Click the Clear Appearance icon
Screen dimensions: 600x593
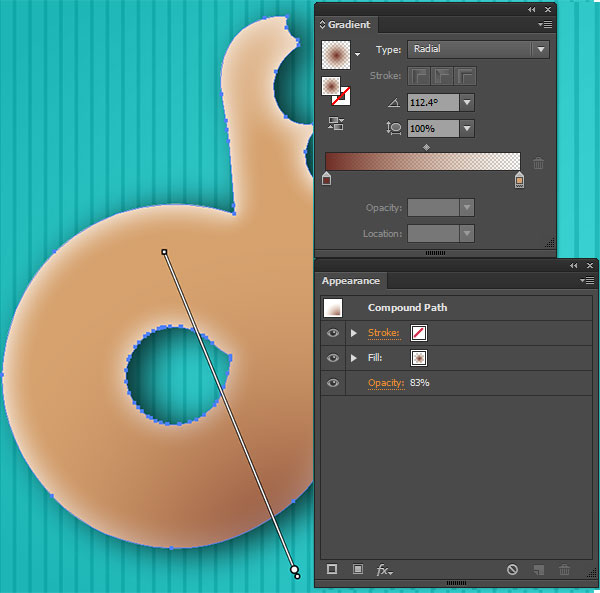coord(512,569)
